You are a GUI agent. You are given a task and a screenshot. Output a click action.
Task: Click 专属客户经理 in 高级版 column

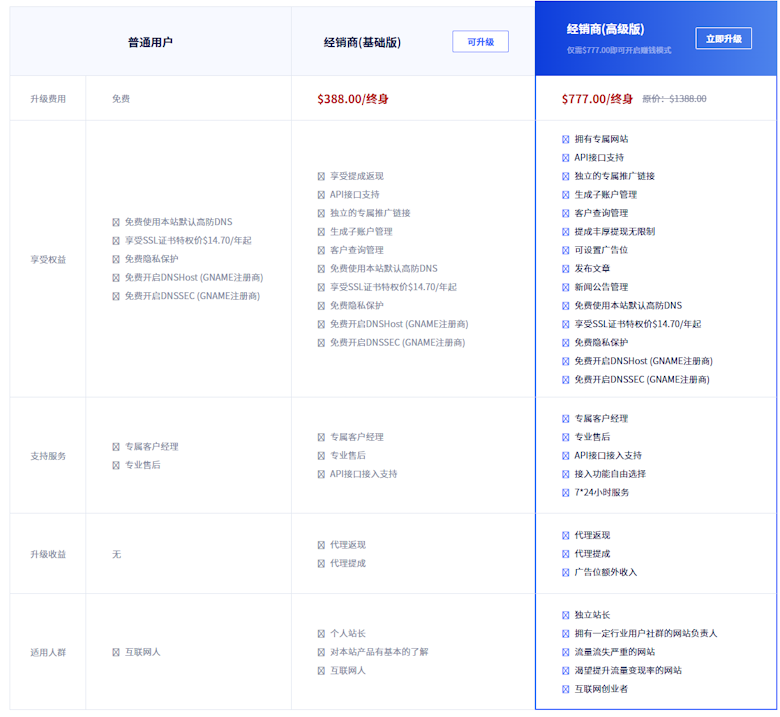click(x=601, y=419)
